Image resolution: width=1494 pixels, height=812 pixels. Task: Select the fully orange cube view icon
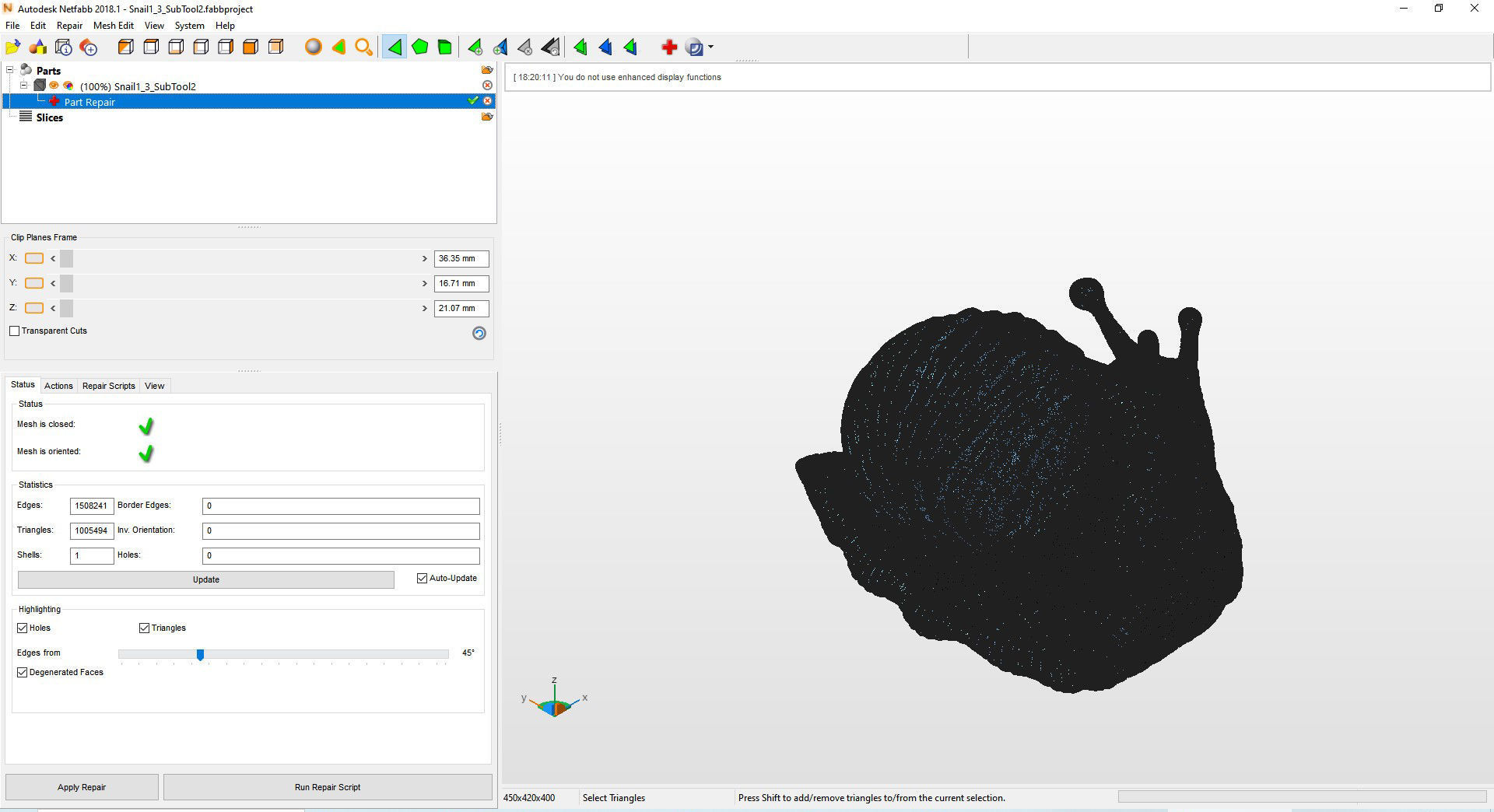pyautogui.click(x=251, y=47)
